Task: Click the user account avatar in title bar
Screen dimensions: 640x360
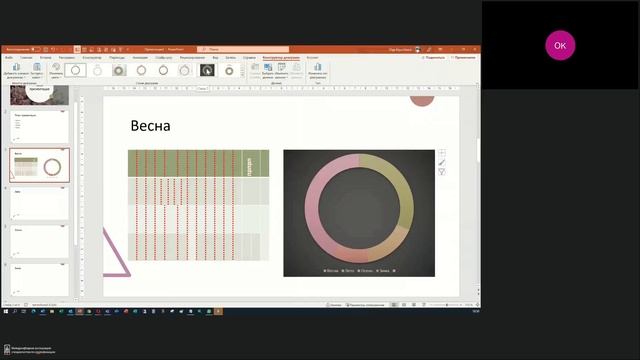Action: [x=418, y=49]
